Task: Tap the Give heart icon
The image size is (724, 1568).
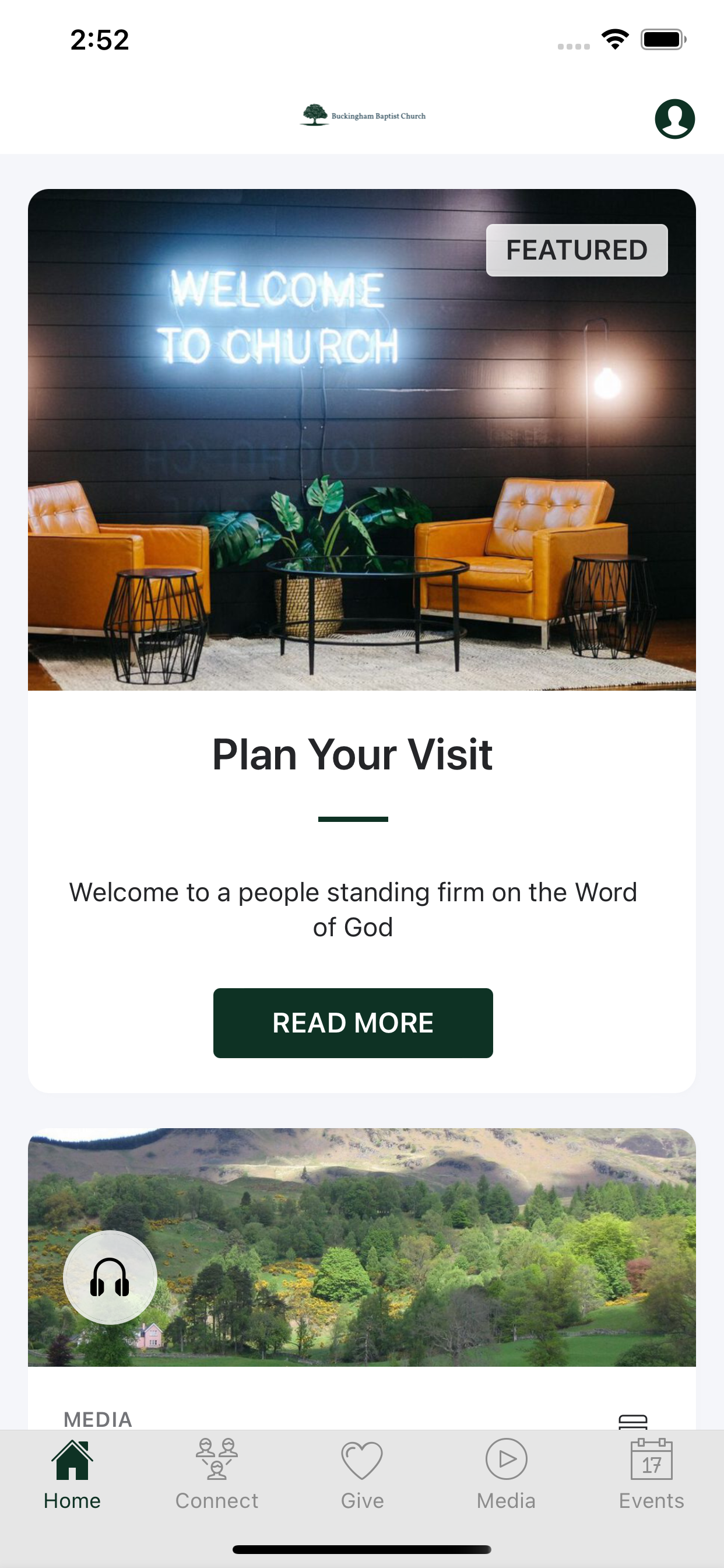Action: click(x=362, y=1460)
